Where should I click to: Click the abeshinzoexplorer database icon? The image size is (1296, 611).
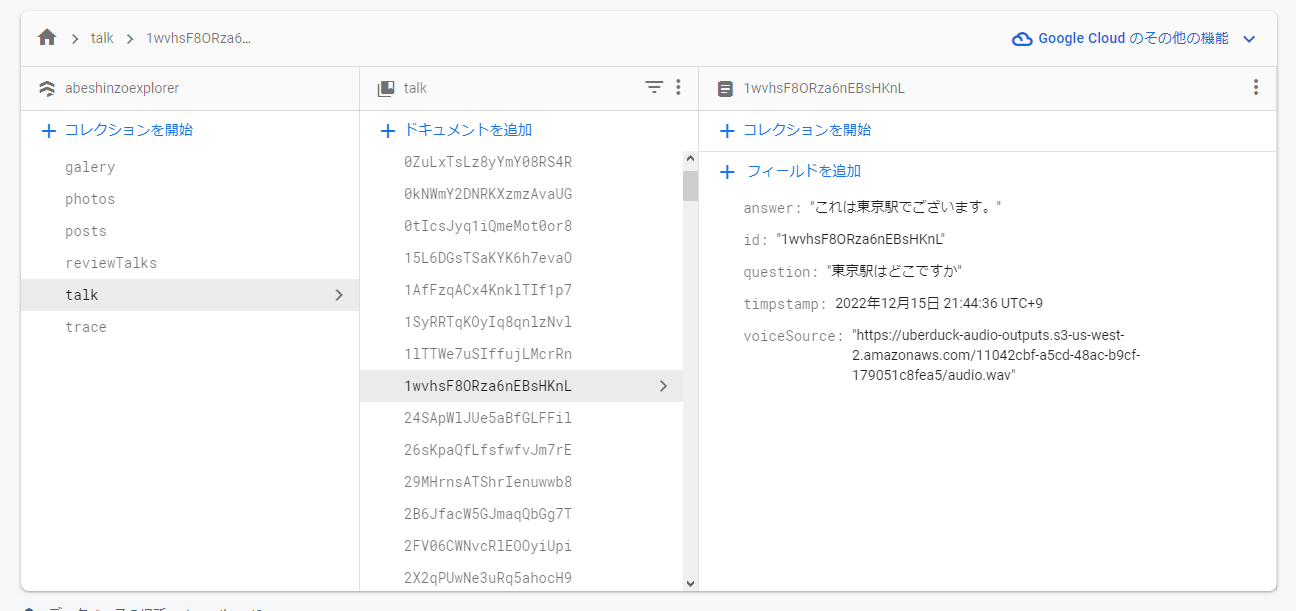[x=47, y=88]
